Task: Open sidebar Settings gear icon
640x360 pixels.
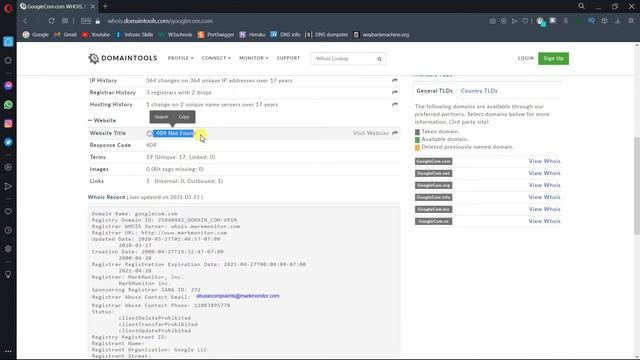Action: (x=8, y=249)
